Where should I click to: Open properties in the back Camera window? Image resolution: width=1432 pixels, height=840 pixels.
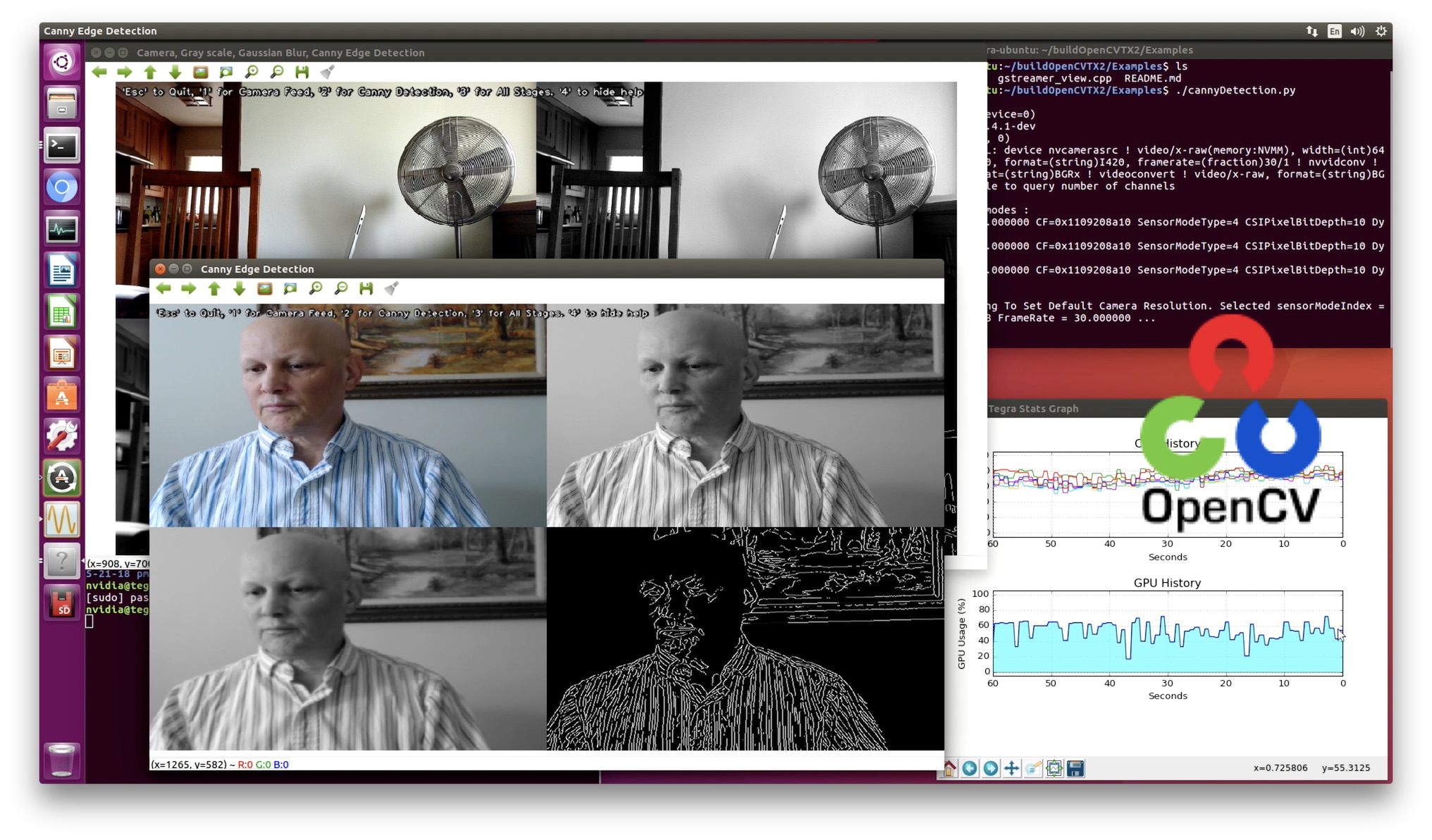(x=328, y=72)
